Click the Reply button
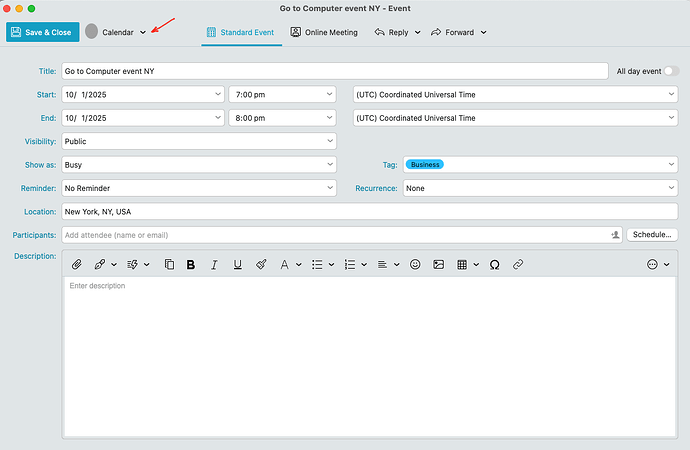Screen dimensions: 690x450 (392, 32)
